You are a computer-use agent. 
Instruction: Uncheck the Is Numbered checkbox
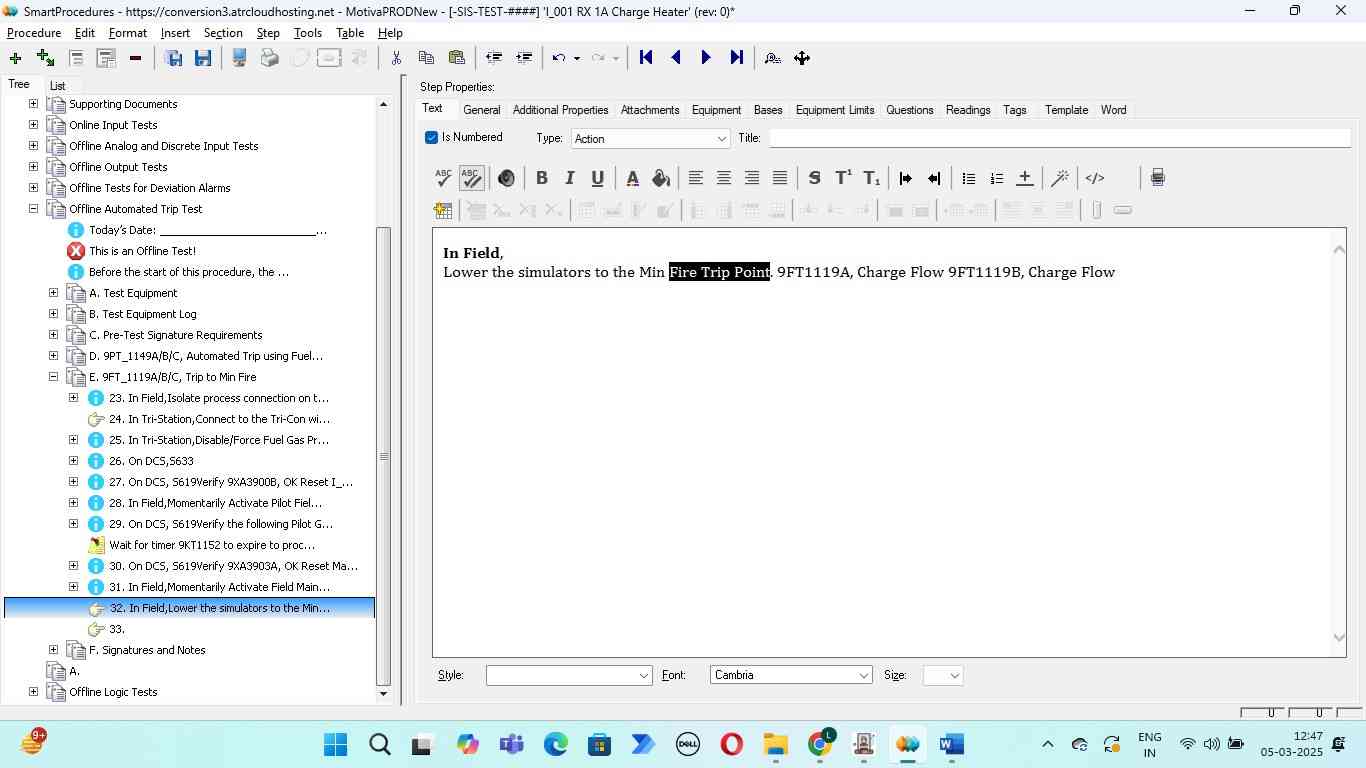point(431,138)
